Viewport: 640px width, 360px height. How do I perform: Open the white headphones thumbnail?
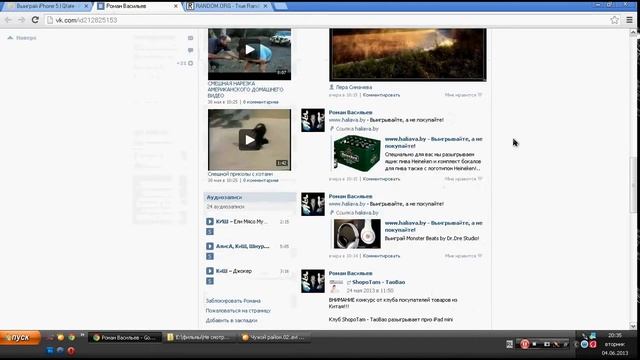pos(357,234)
